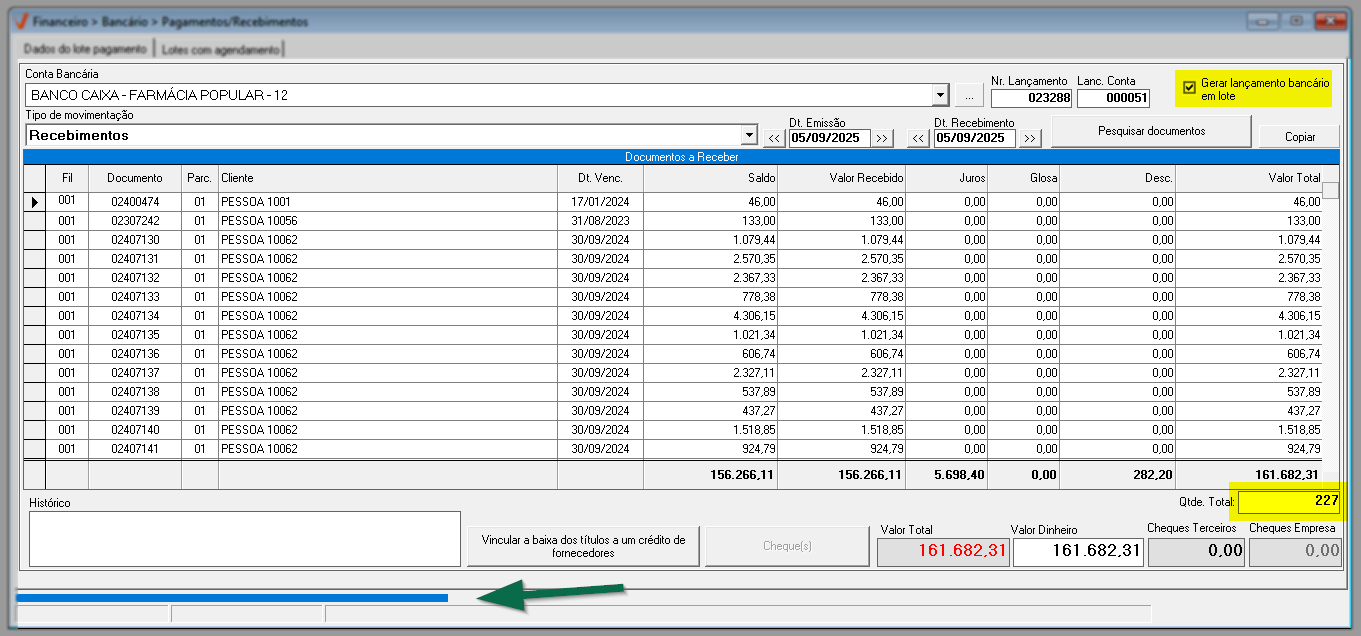Go to previous Dt. Emissão date
This screenshot has width=1361, height=636.
click(775, 138)
